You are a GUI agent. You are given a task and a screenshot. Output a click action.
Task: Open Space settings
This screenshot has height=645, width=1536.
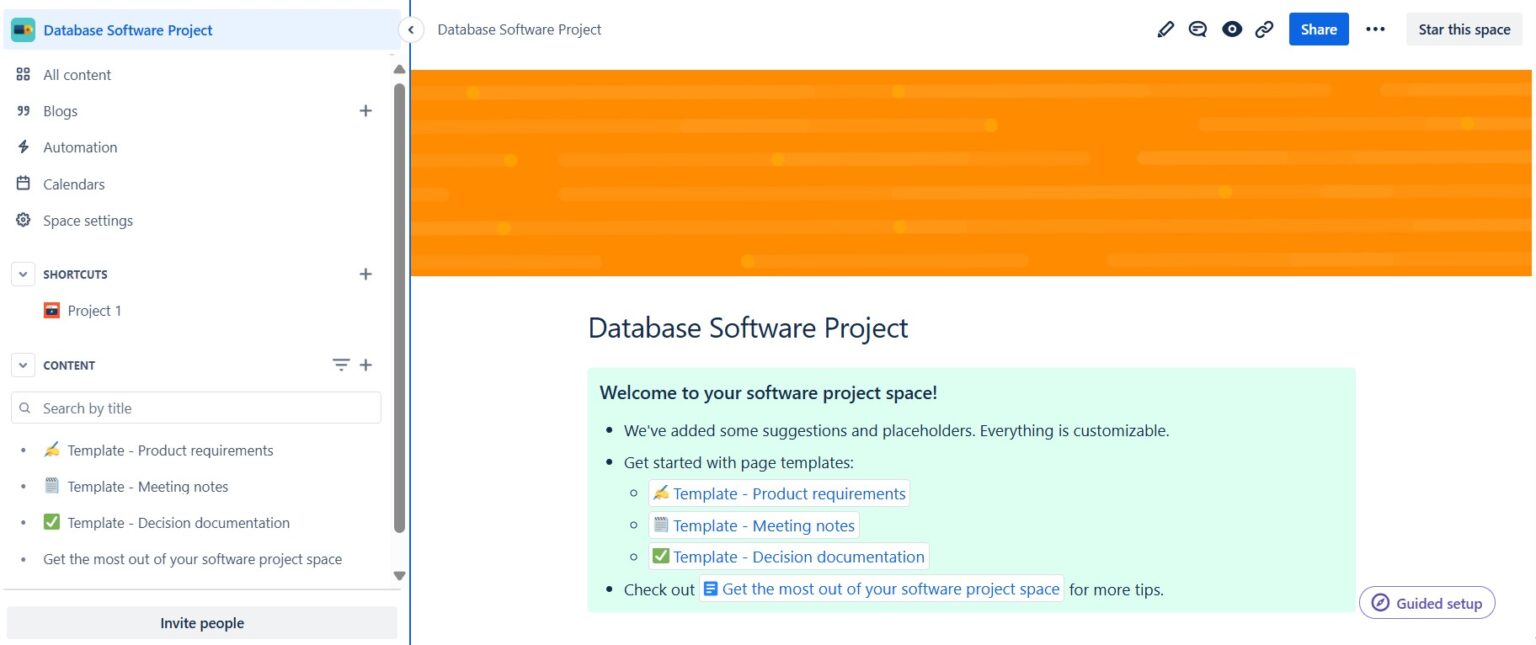coord(88,220)
